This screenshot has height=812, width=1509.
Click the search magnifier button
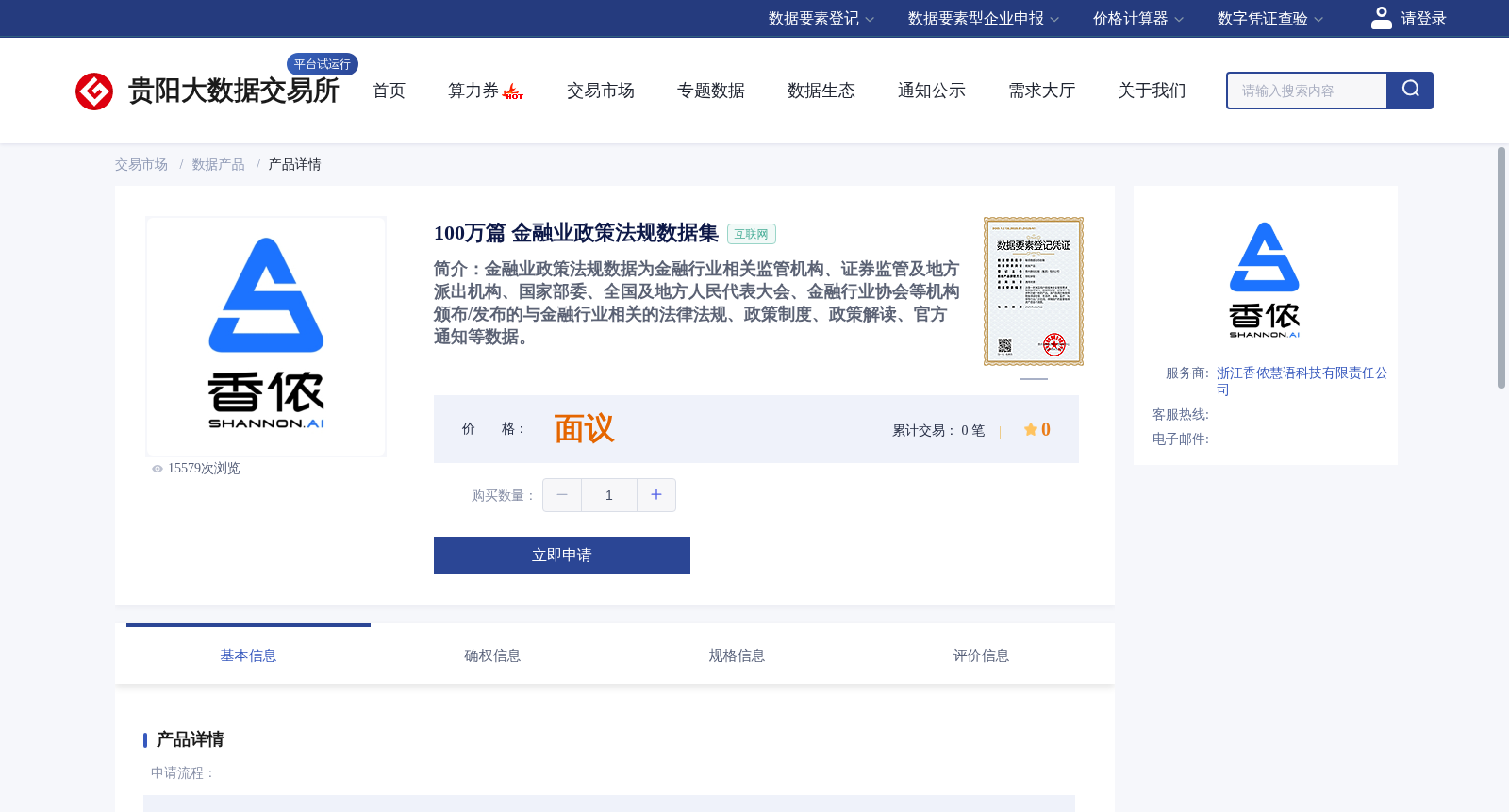1410,91
